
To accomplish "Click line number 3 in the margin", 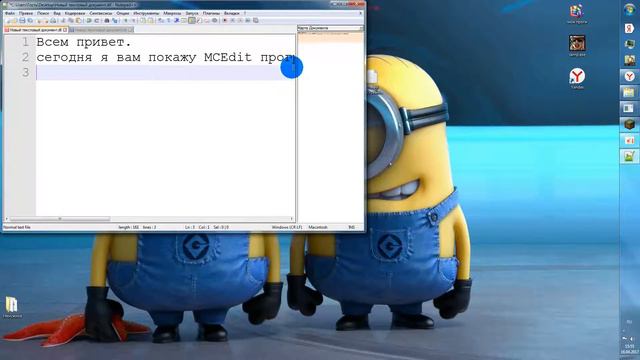I will click(25, 72).
